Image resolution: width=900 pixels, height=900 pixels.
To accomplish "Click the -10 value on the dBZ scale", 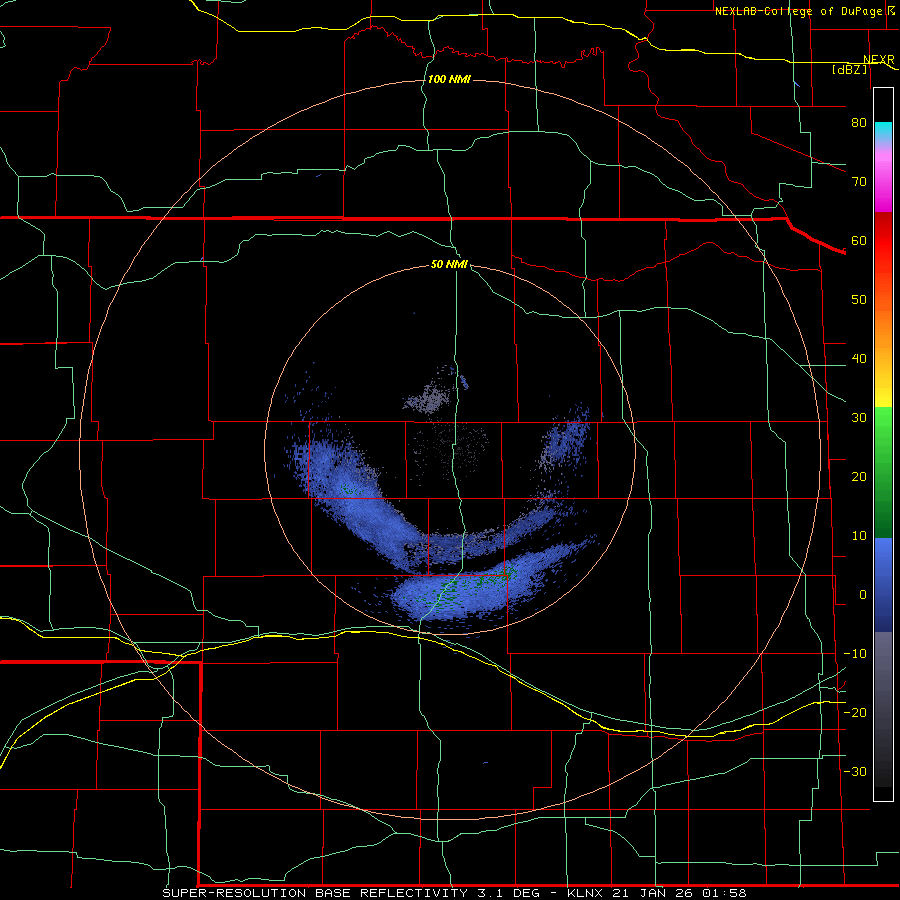I will coord(855,654).
